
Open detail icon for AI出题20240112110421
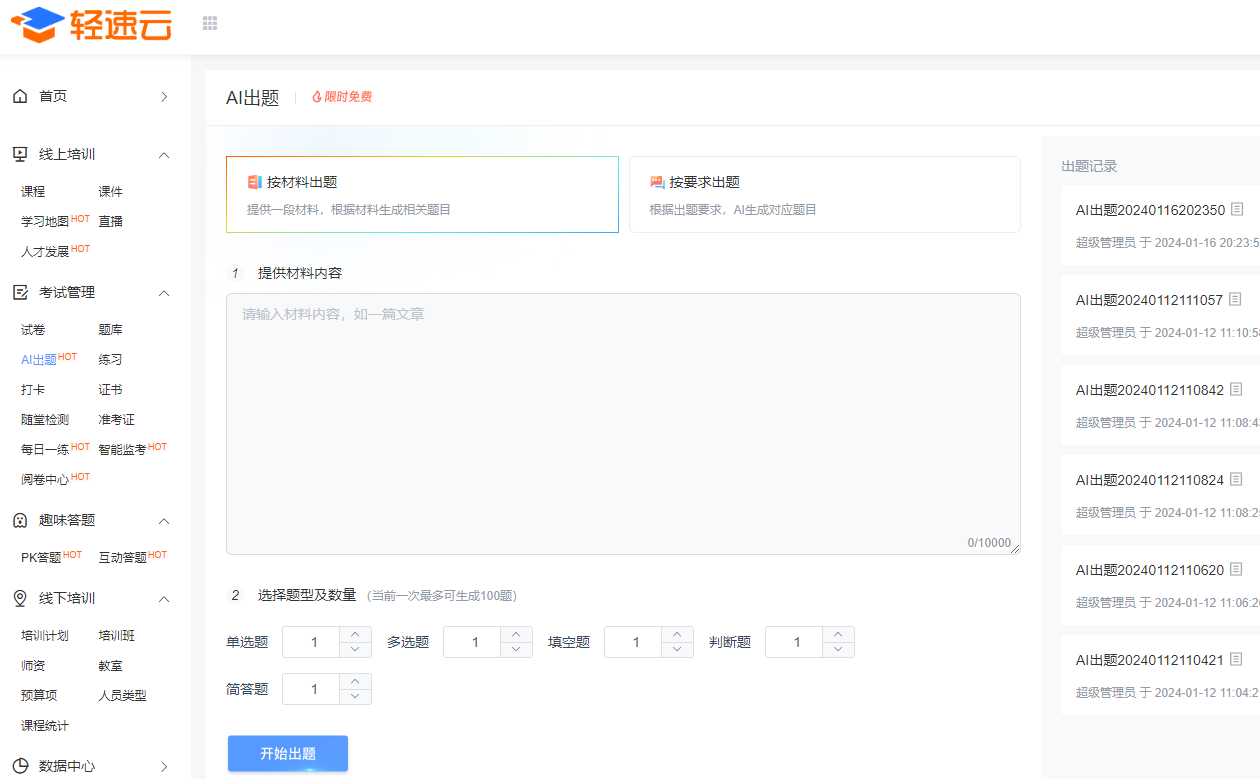click(x=1236, y=660)
